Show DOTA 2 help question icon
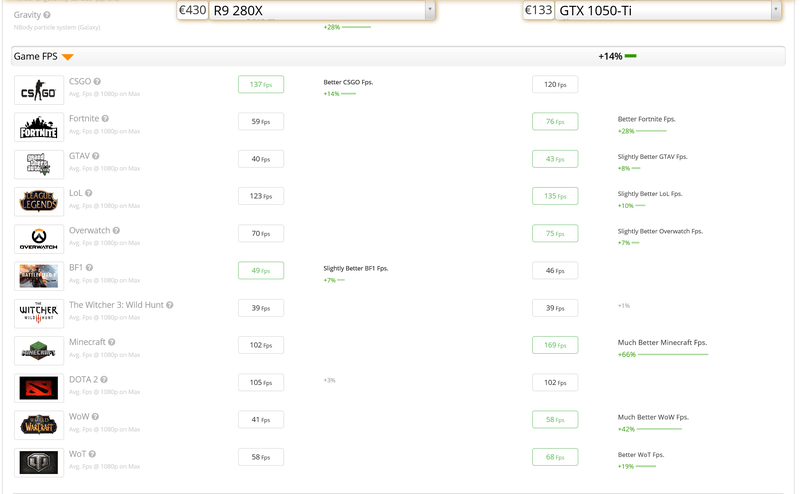Screen dimensions: 800x494 click(104, 379)
